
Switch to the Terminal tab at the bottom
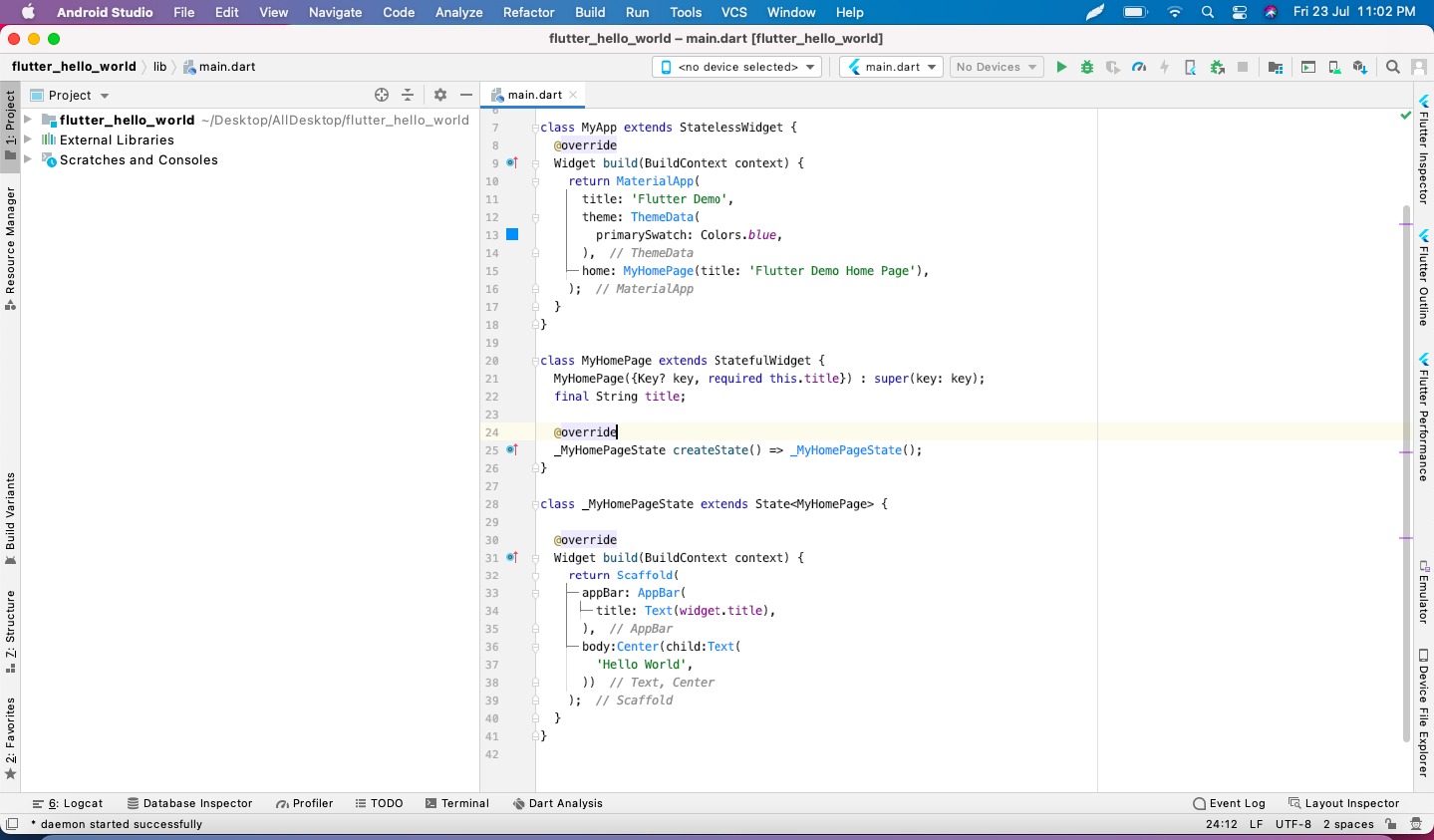457,802
